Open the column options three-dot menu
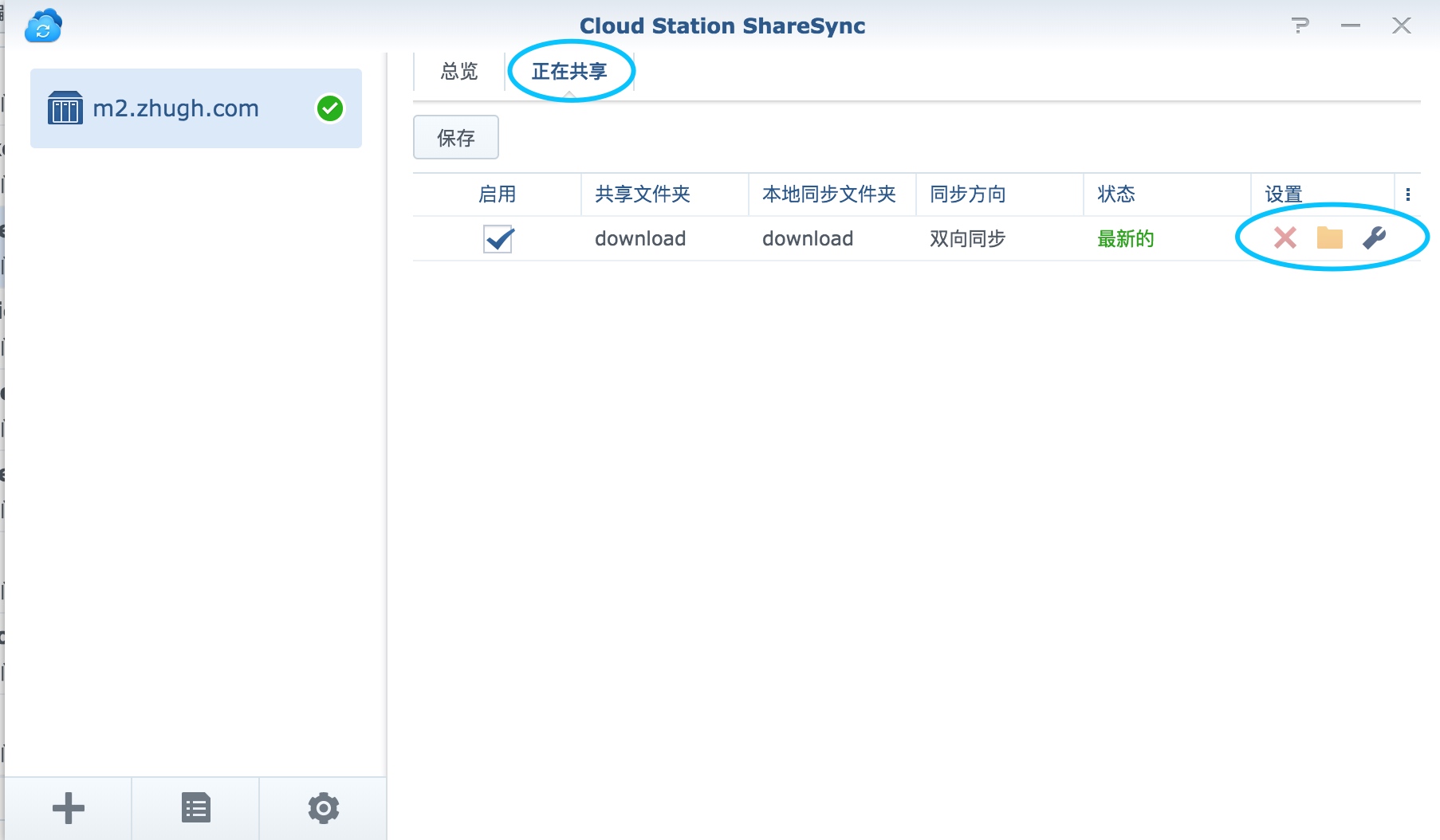Screen dimensions: 1440x840 click(x=1408, y=194)
